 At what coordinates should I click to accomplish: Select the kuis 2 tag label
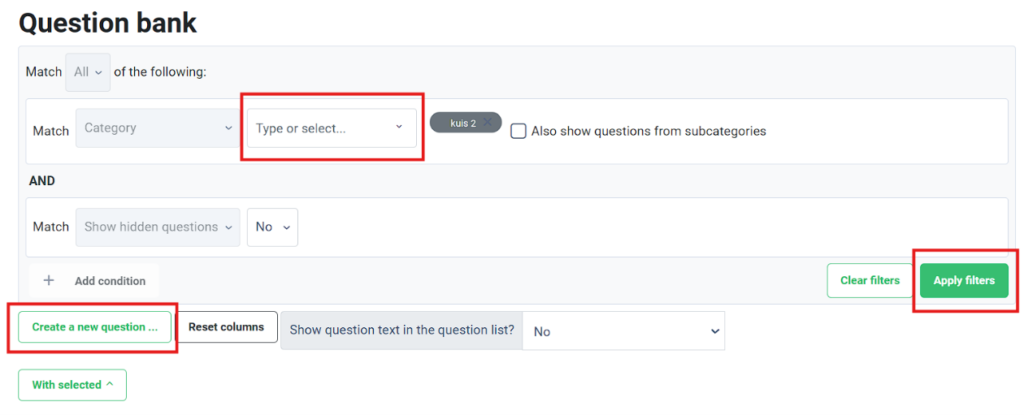coord(463,123)
